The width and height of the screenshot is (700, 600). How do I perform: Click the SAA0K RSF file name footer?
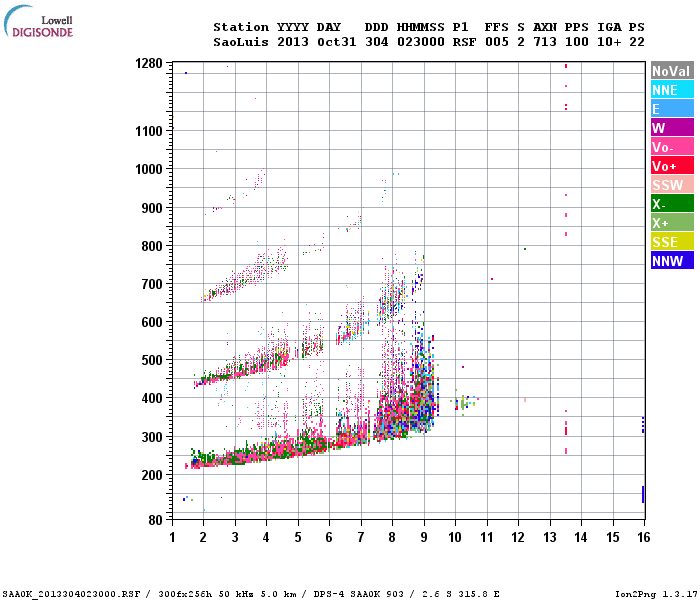[x=71, y=594]
